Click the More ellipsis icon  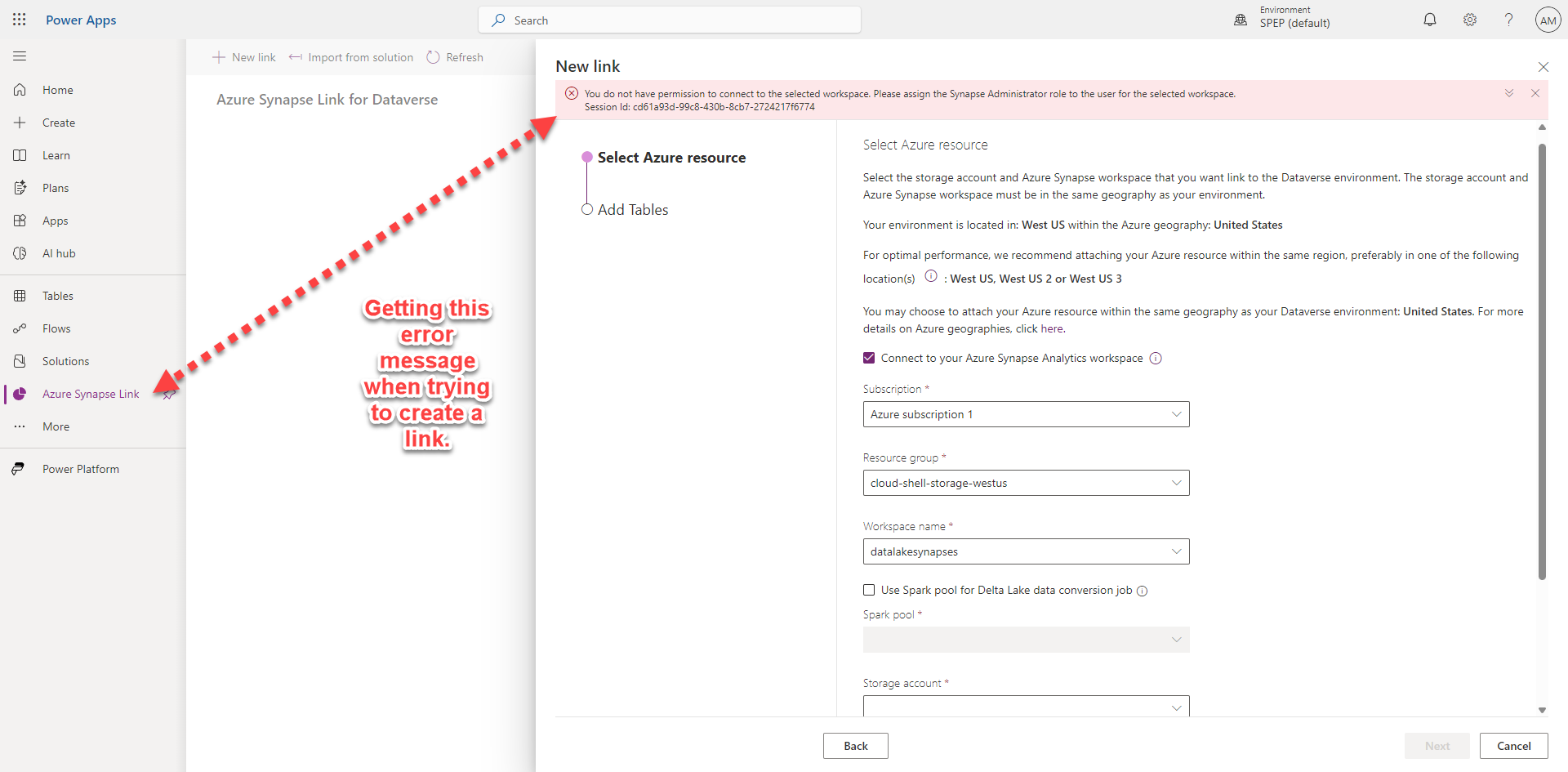point(20,426)
